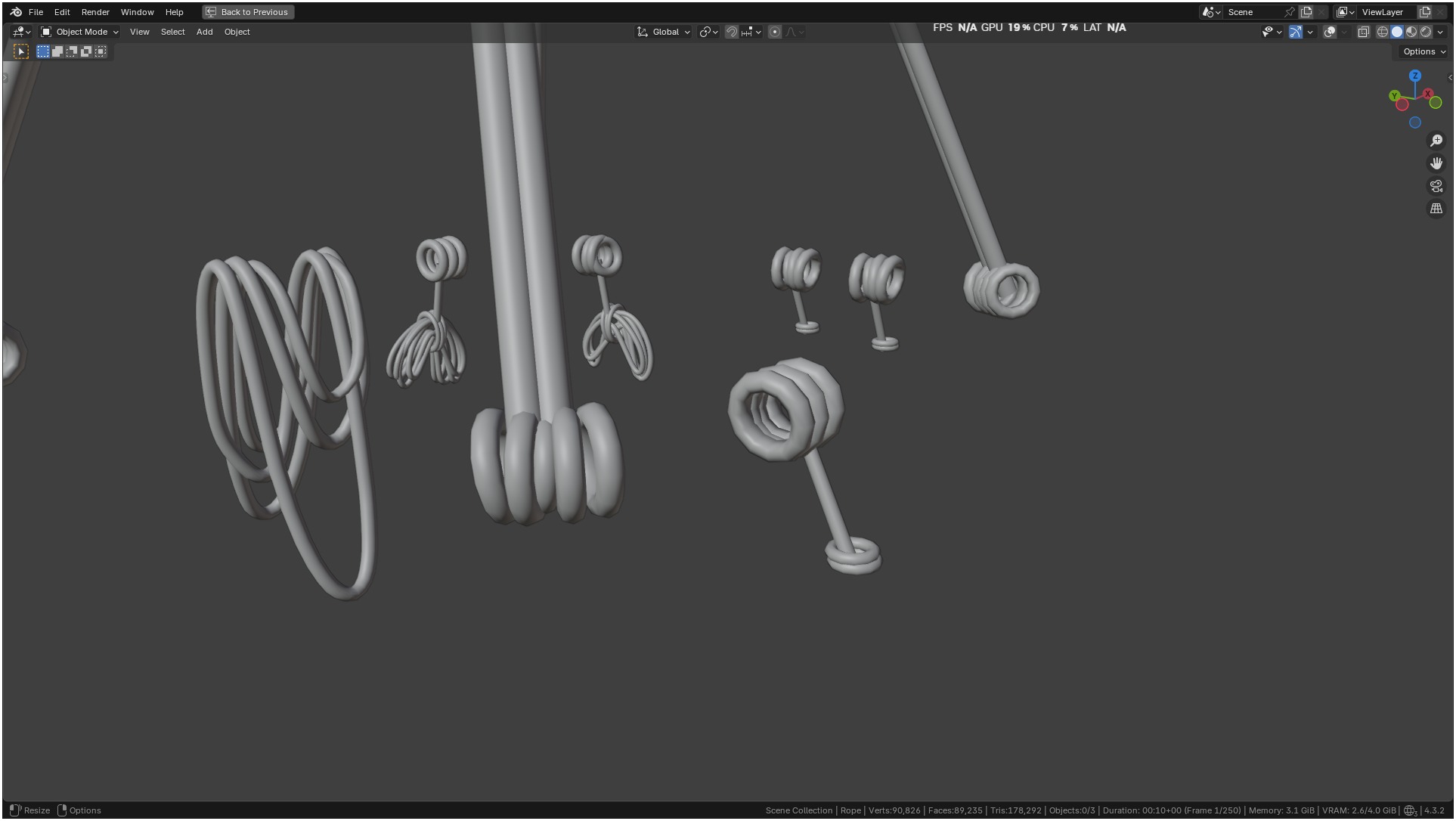Click the 4.3.2 version number

point(1434,810)
